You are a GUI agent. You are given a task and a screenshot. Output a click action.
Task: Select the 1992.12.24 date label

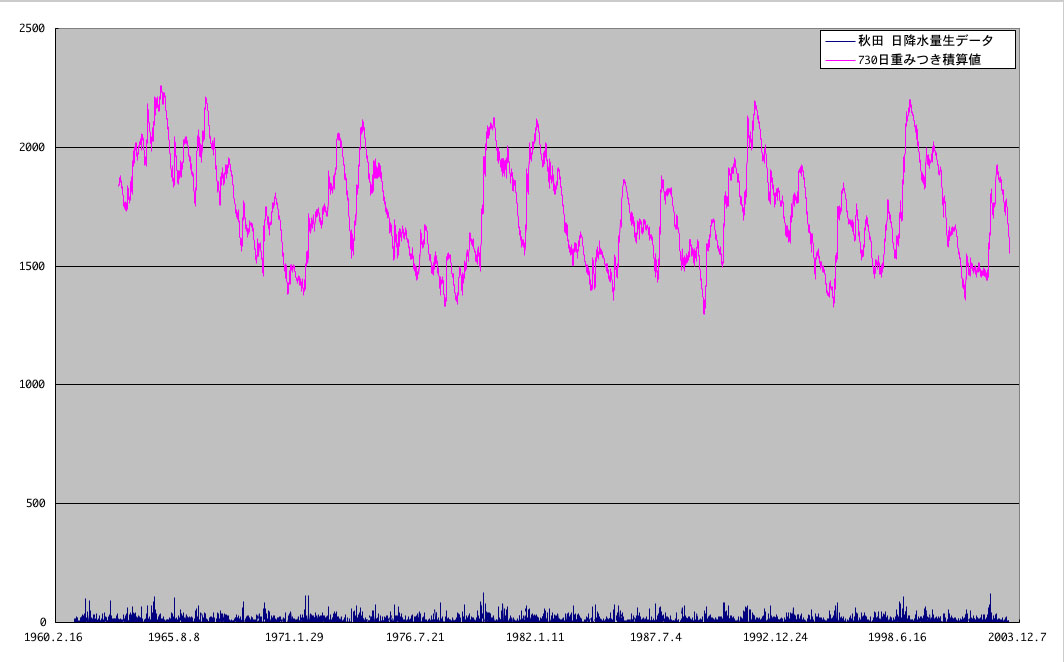point(776,637)
